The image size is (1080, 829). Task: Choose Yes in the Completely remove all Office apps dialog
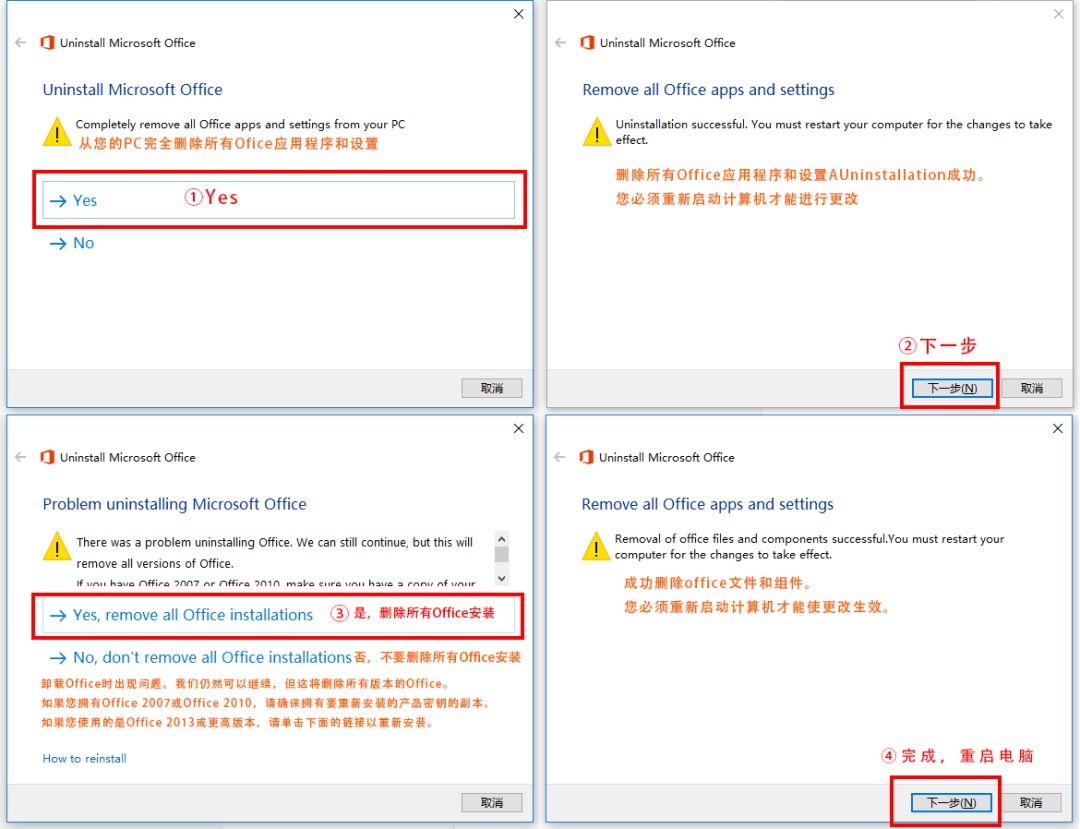[278, 200]
